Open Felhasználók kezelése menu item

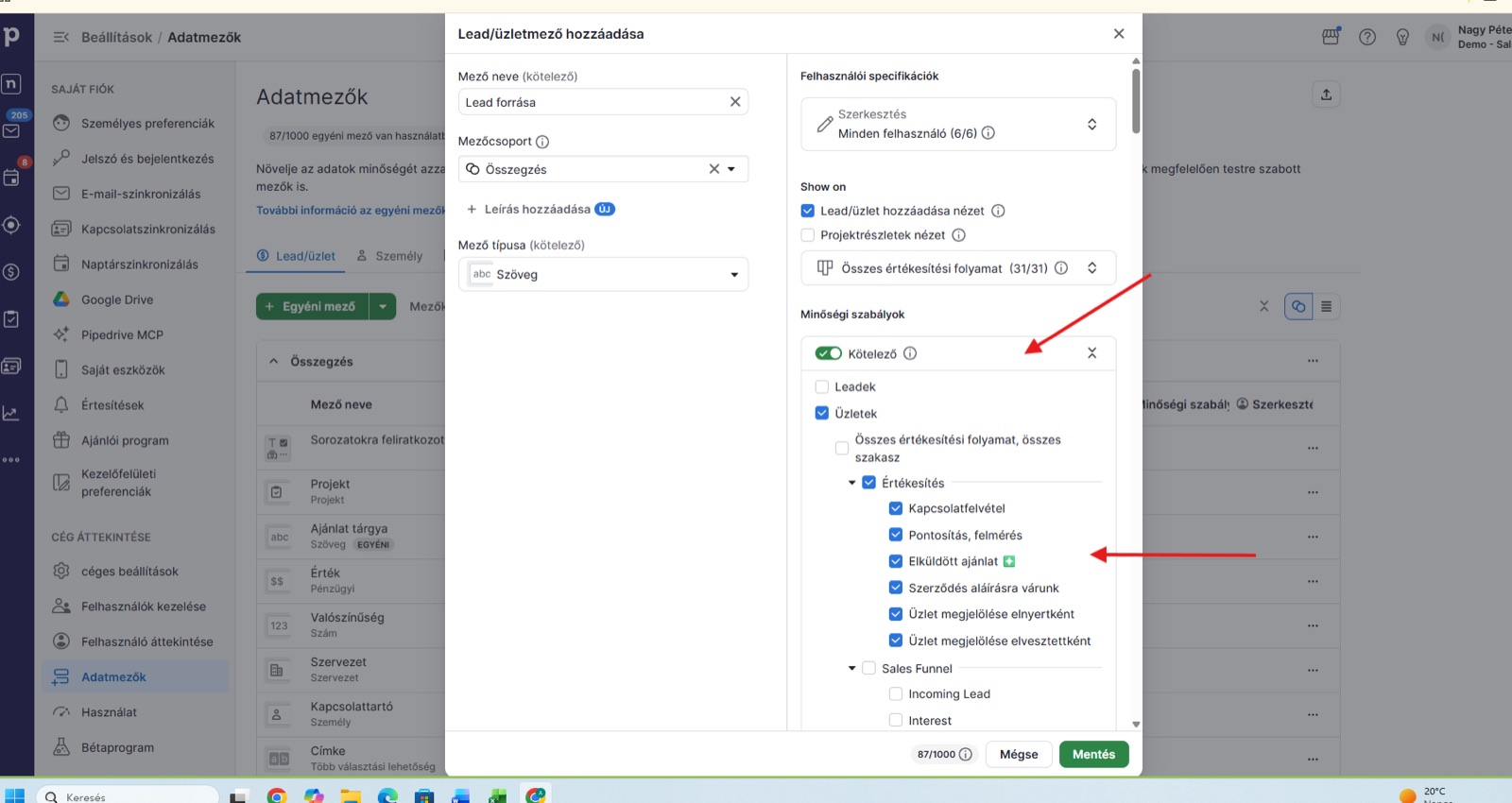pos(134,607)
